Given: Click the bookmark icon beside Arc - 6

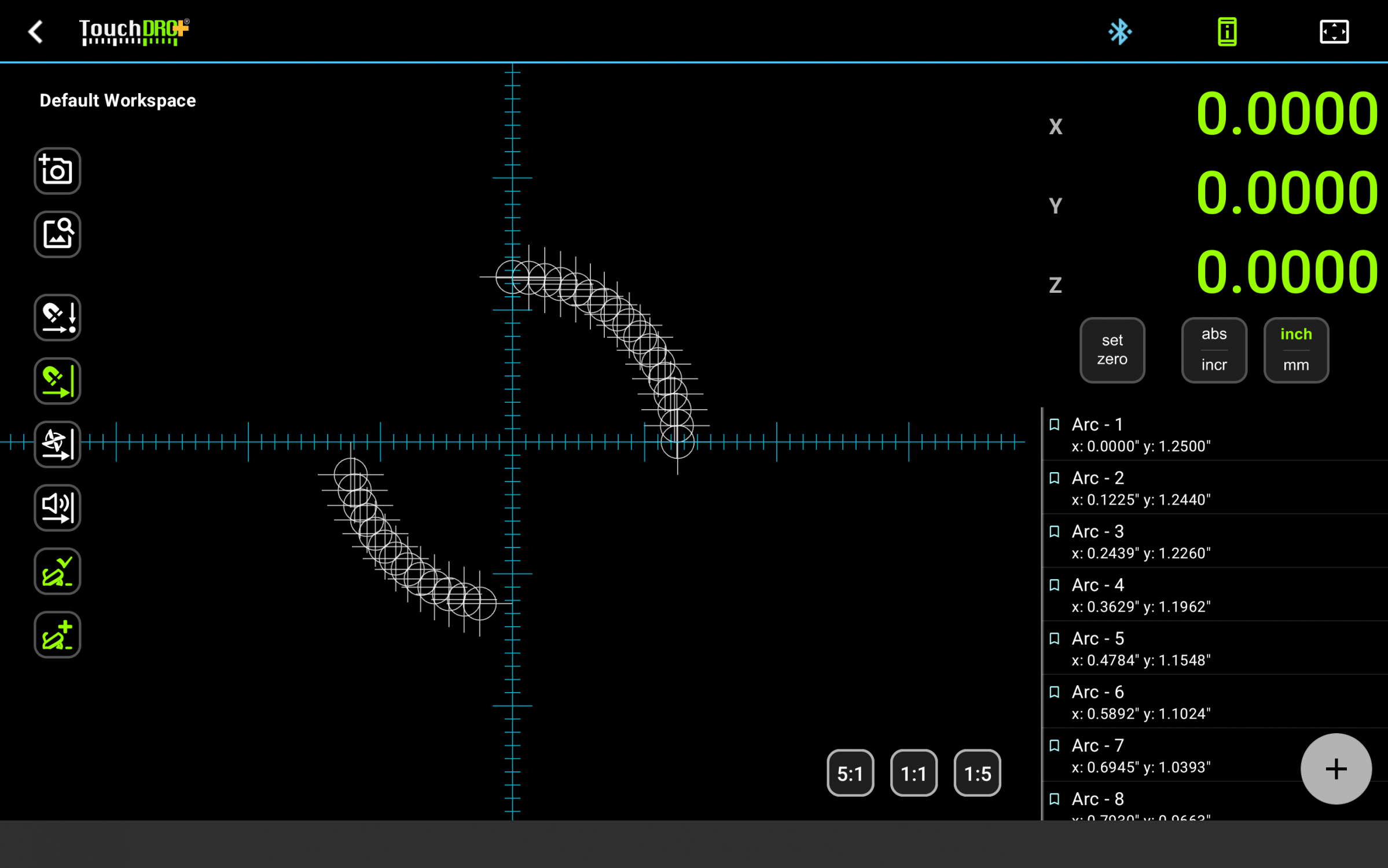Looking at the screenshot, I should (1055, 692).
